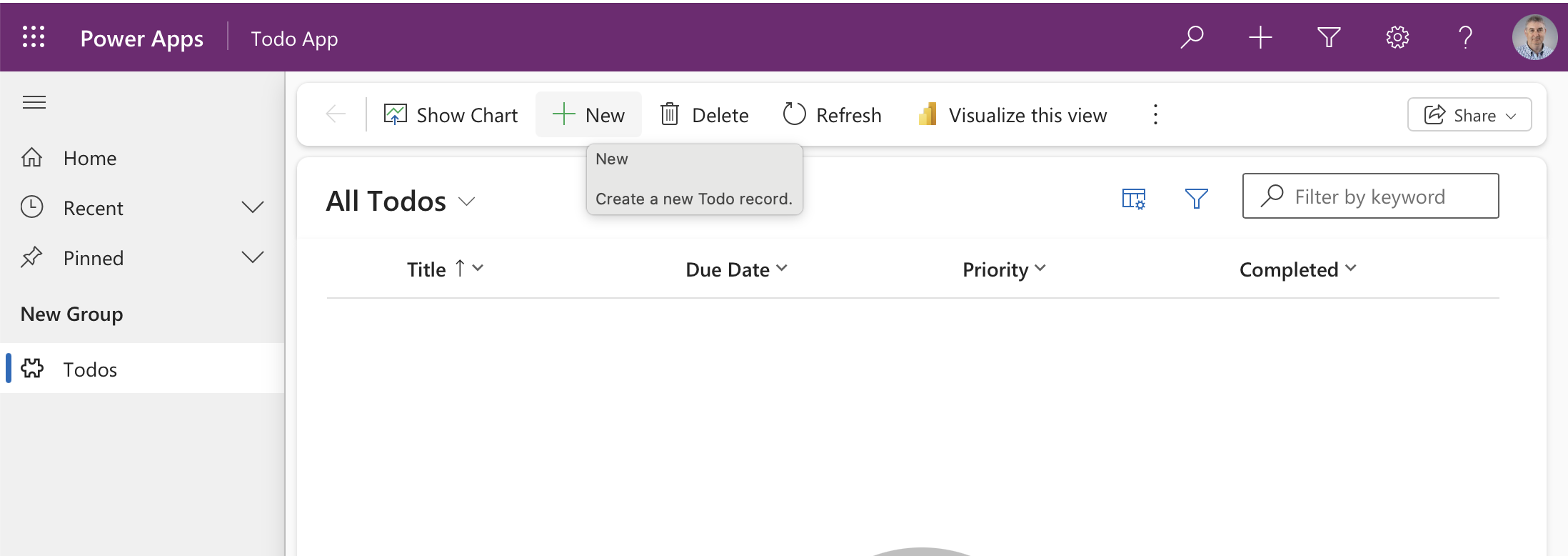Click Visualize this view
Image resolution: width=1568 pixels, height=556 pixels.
1012,115
